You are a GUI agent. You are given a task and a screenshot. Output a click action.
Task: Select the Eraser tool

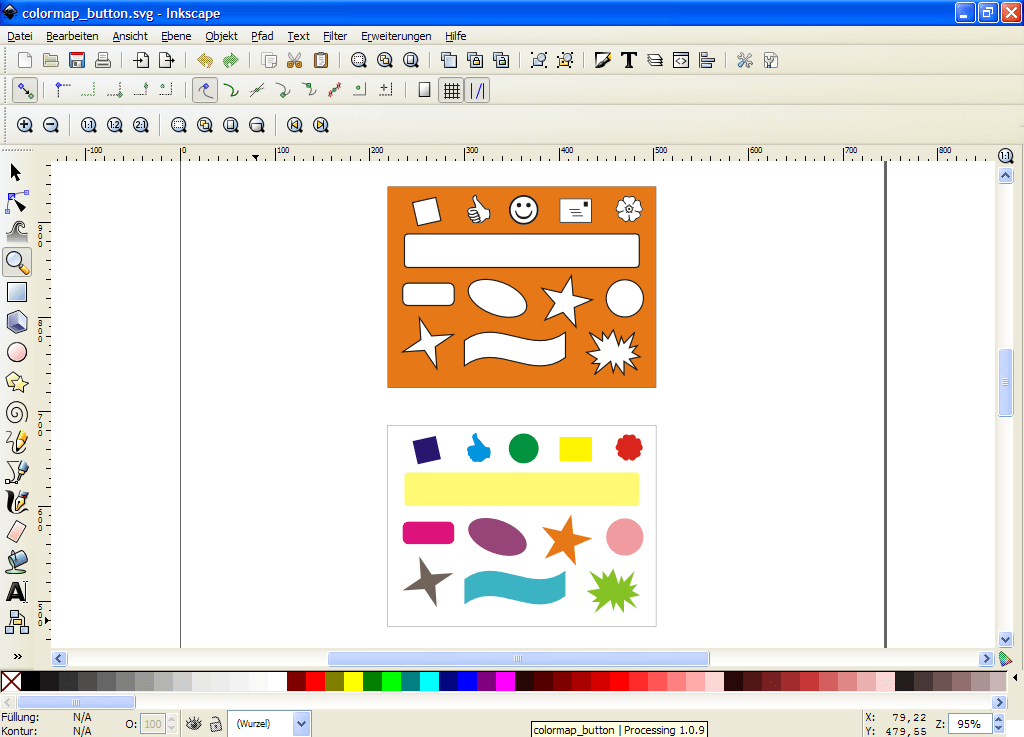[x=16, y=532]
